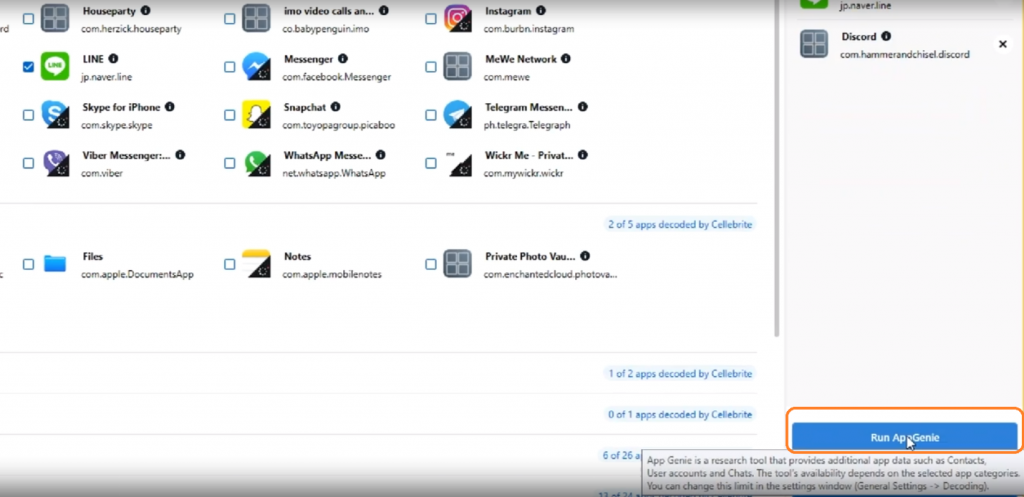Check the Private Photo Vault checkbox

tap(430, 265)
